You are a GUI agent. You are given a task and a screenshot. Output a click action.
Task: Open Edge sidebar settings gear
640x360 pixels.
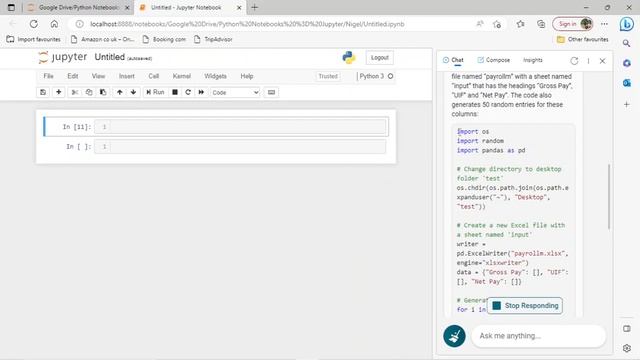click(x=627, y=348)
